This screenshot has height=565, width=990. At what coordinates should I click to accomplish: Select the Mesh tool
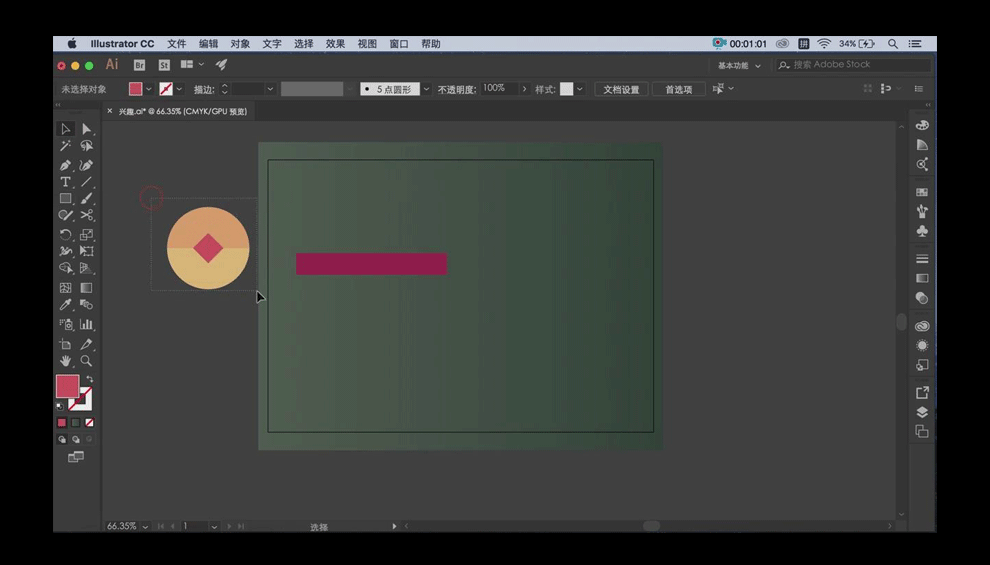(65, 288)
